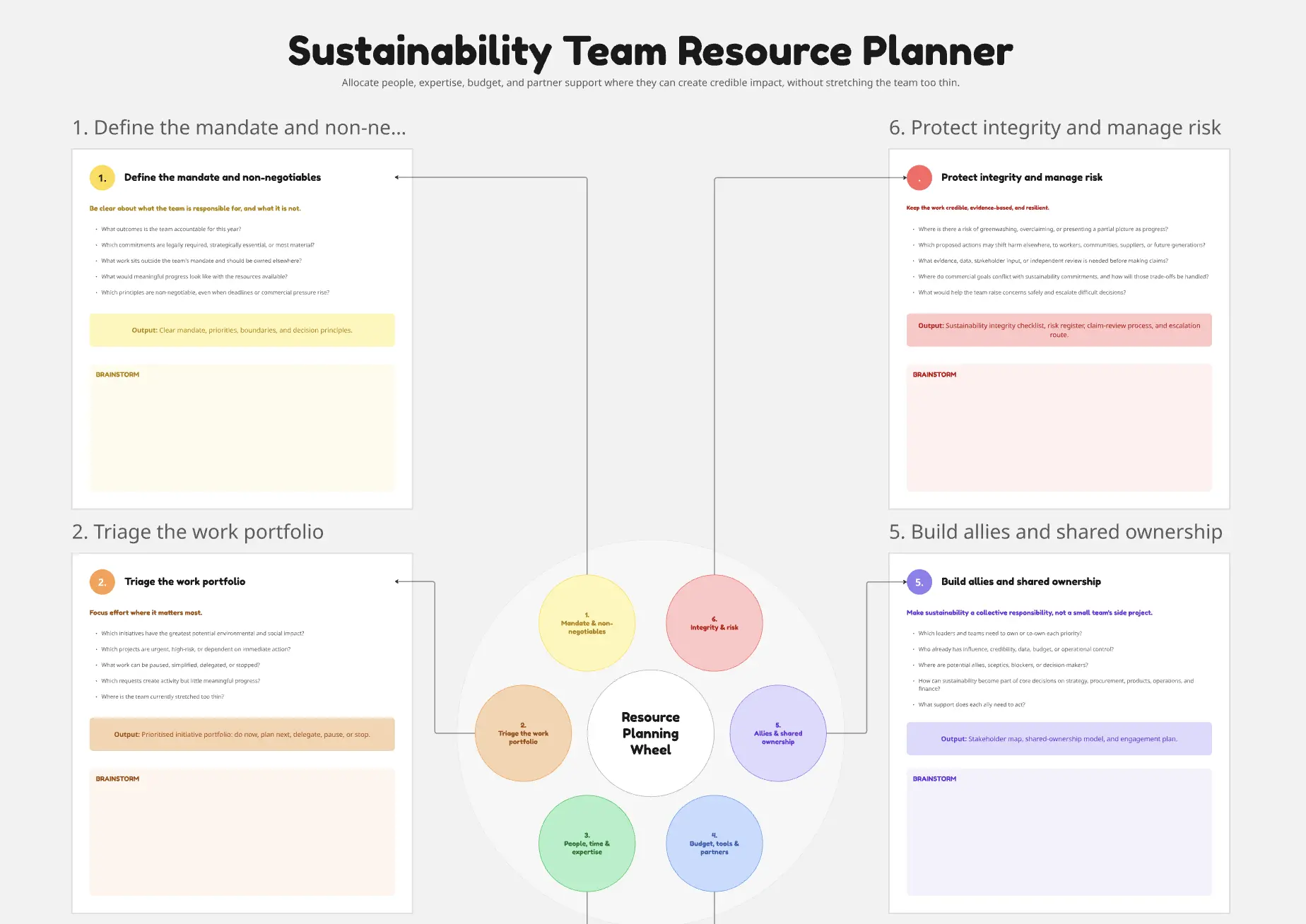1306x924 pixels.
Task: Click bullet 'Which principles are non-negotiable'
Action: click(216, 292)
